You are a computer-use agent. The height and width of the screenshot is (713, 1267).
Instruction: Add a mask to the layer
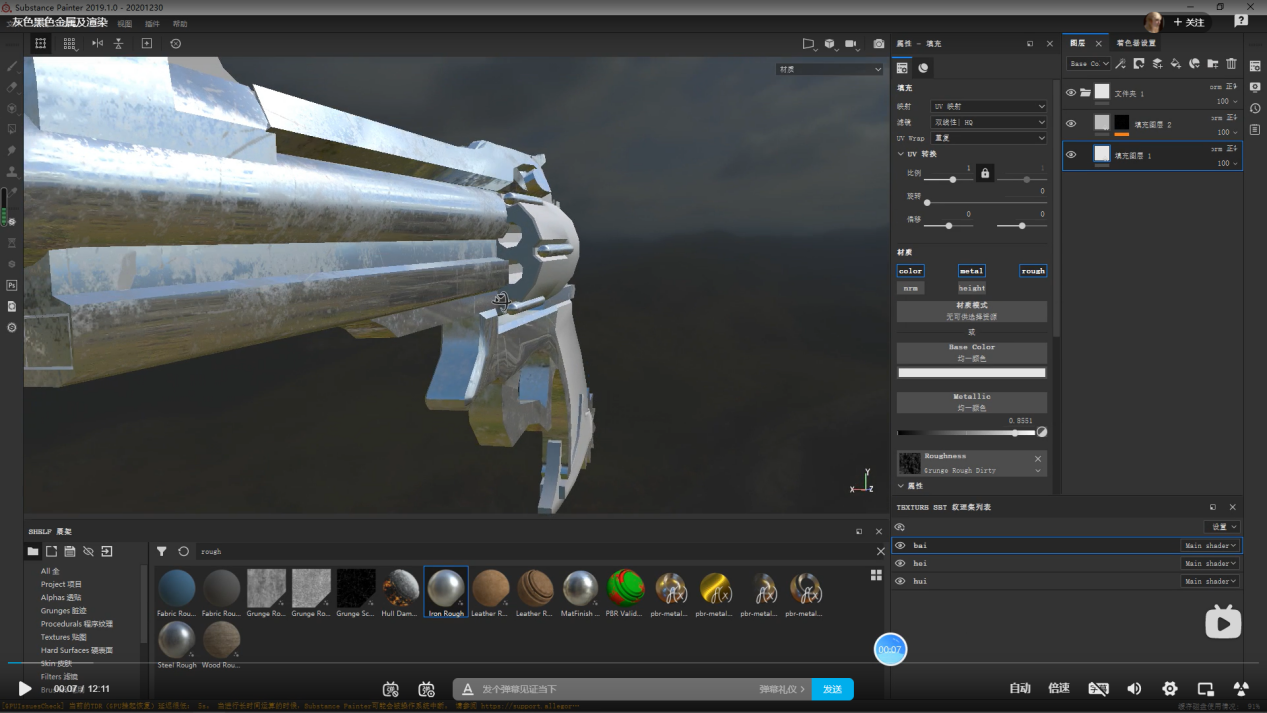[1139, 64]
